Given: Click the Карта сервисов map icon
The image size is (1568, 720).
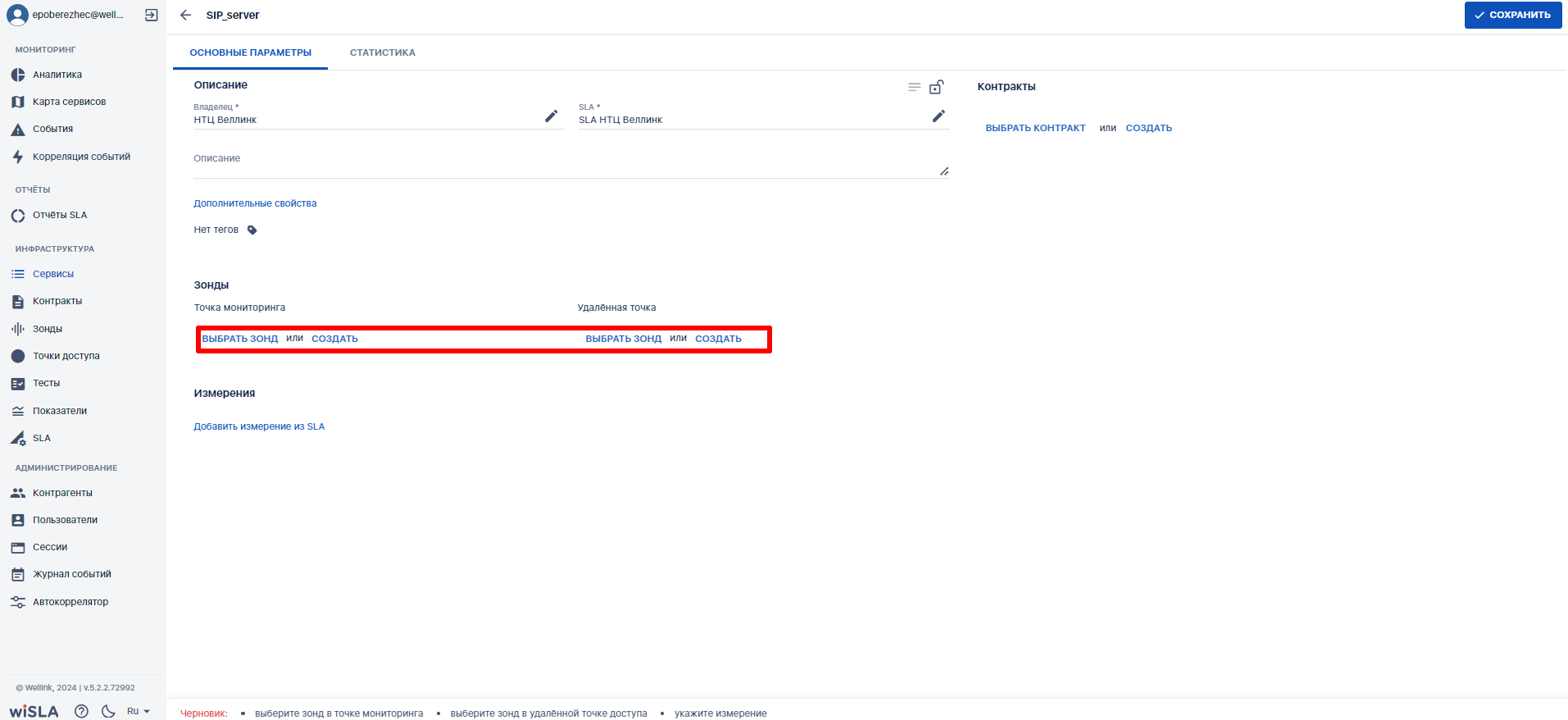Looking at the screenshot, I should tap(18, 102).
